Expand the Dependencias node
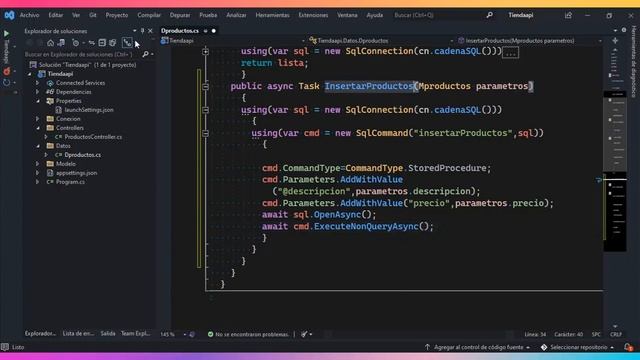The width and height of the screenshot is (640, 360). pos(38,92)
